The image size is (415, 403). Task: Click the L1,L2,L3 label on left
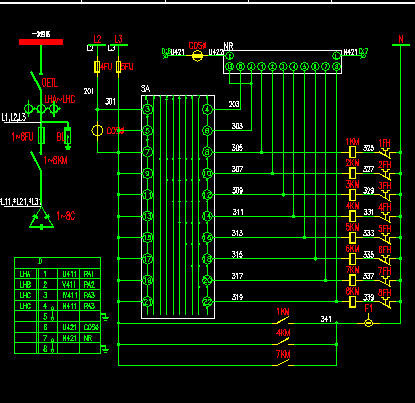14,117
